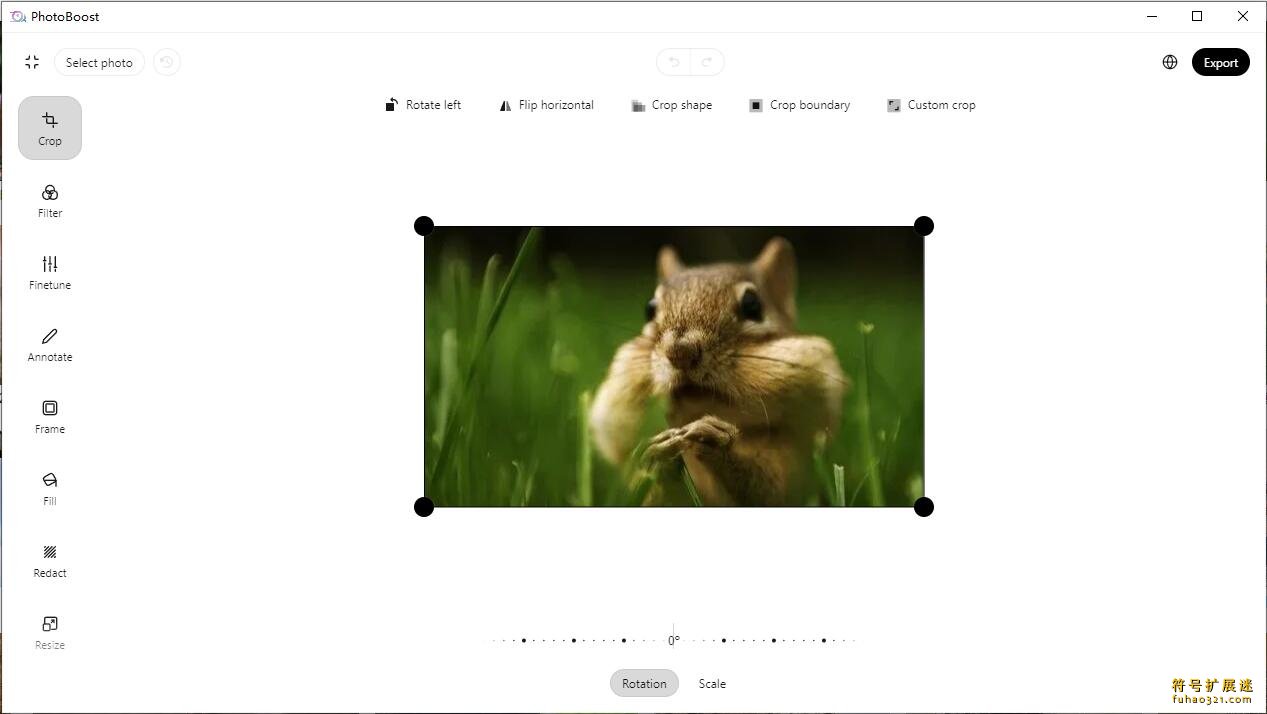Open the Filter tool

click(x=49, y=200)
